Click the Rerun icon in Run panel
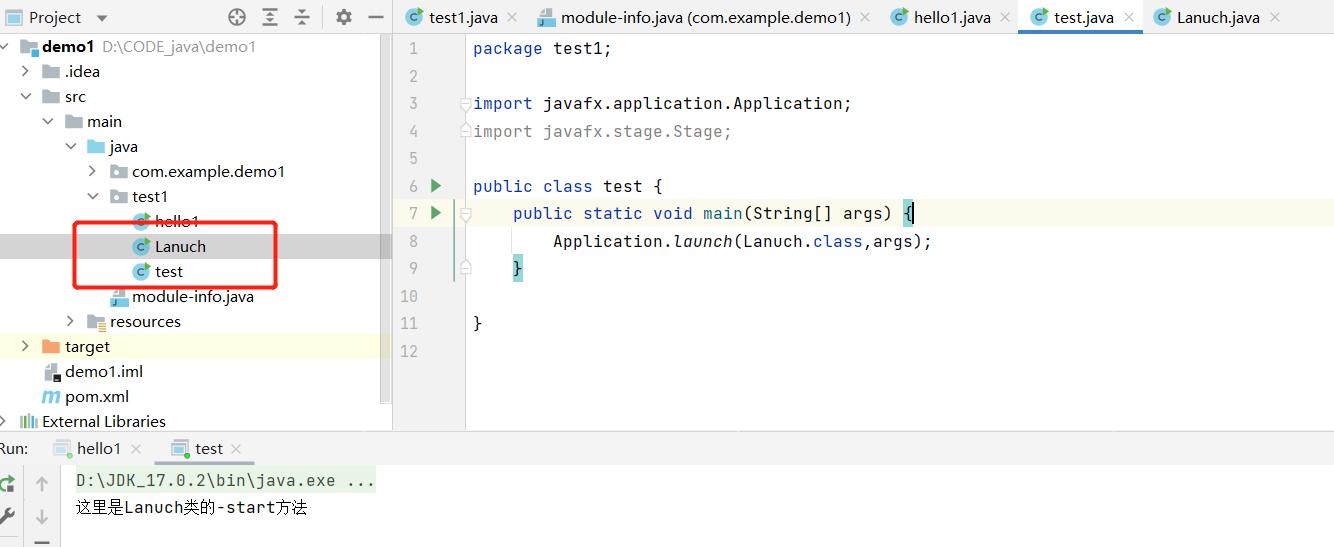 tap(7, 484)
